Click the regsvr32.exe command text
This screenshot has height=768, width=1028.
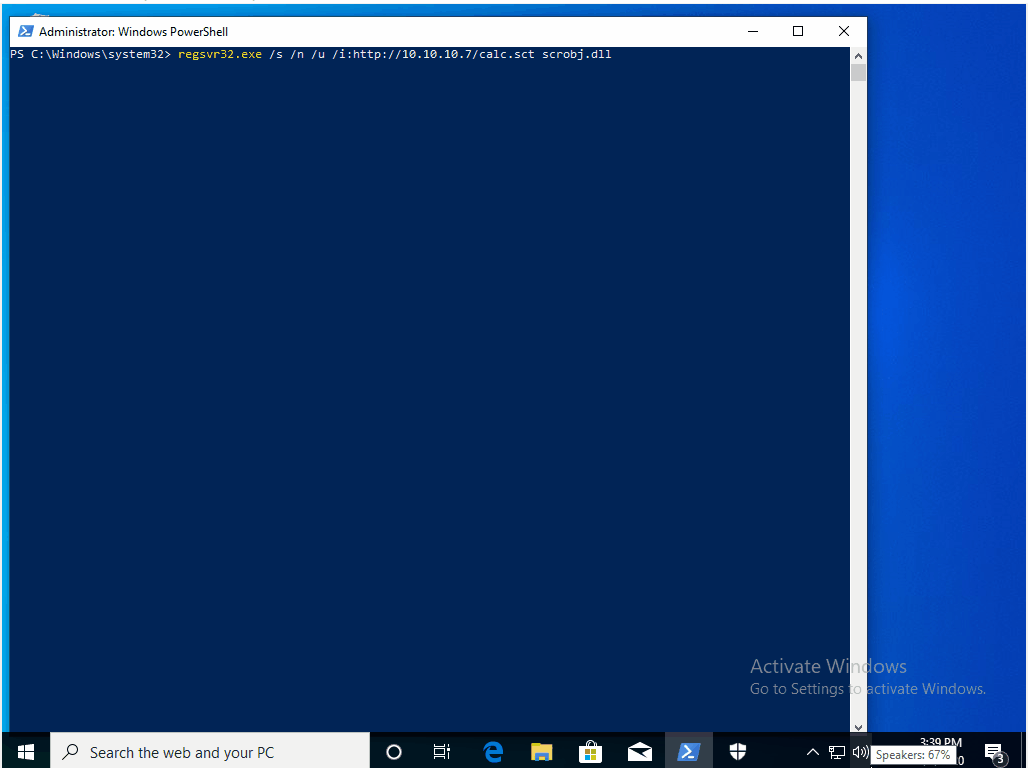click(220, 54)
